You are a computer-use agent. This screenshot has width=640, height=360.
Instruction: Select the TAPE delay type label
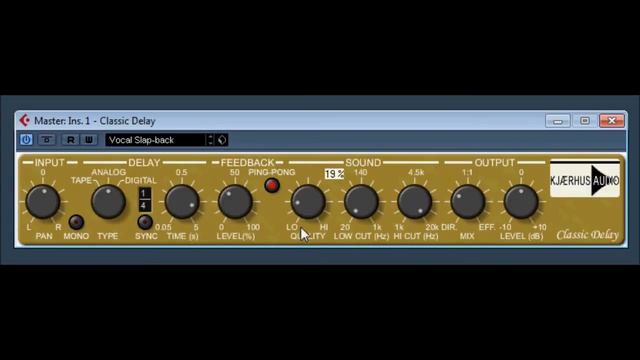pos(81,180)
